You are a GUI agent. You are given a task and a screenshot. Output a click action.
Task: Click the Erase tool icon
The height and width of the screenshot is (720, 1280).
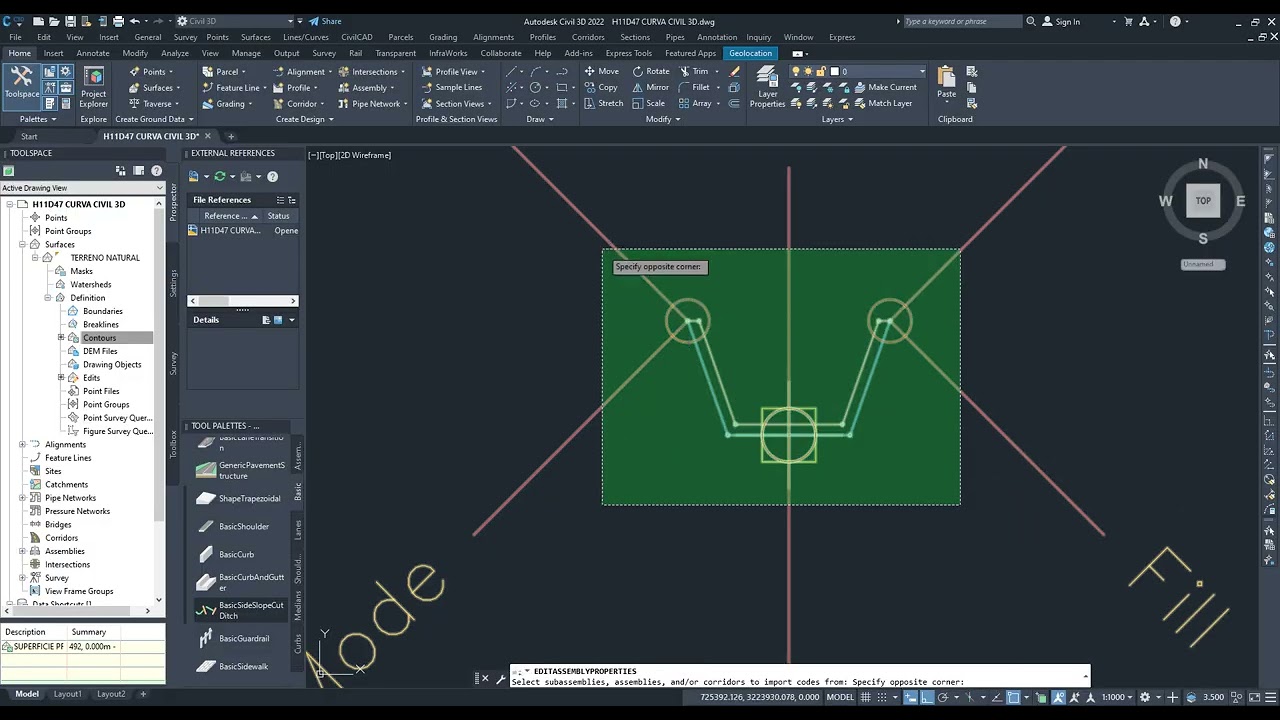coord(735,71)
